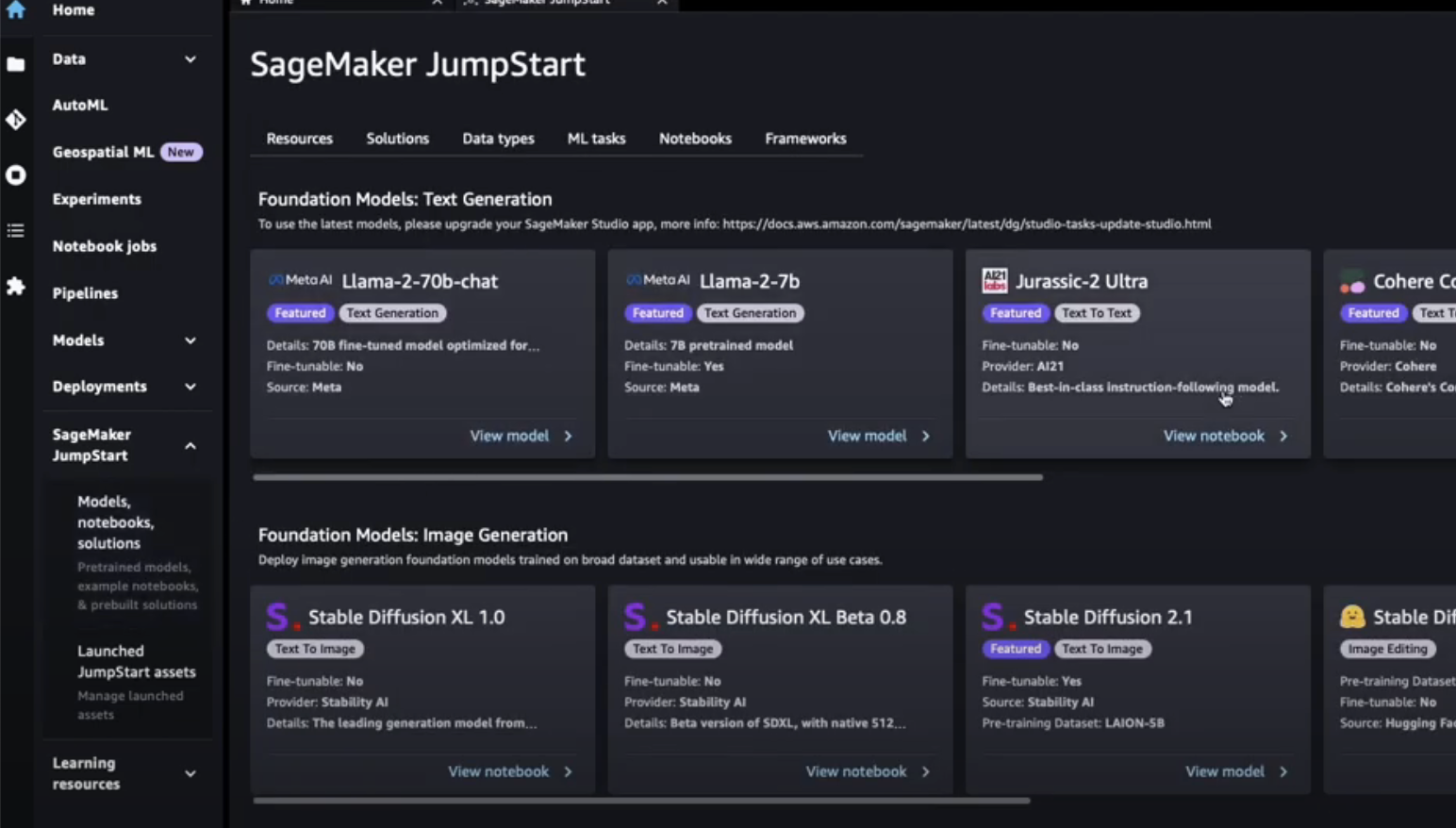Select the Git icon in sidebar rail
1456x828 pixels.
15,120
